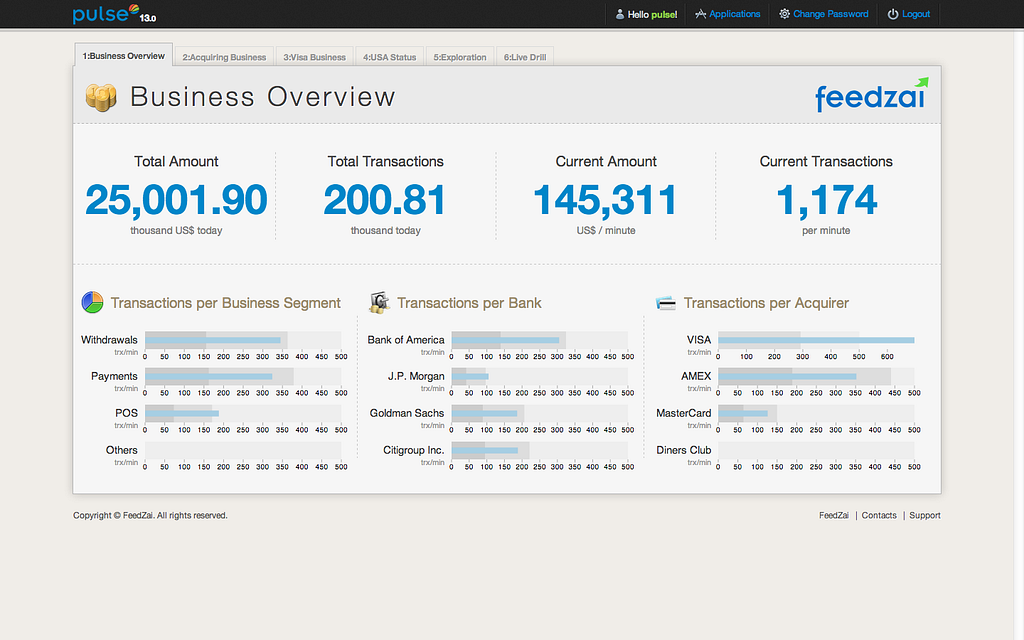Click the Applications icon in top bar
This screenshot has height=640, width=1024.
tap(701, 14)
